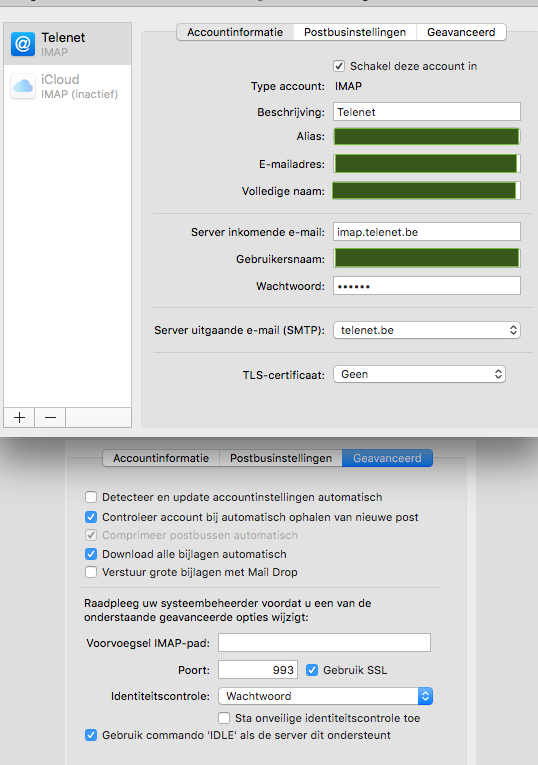Switch to upper Accountinformatie tab

click(x=235, y=32)
